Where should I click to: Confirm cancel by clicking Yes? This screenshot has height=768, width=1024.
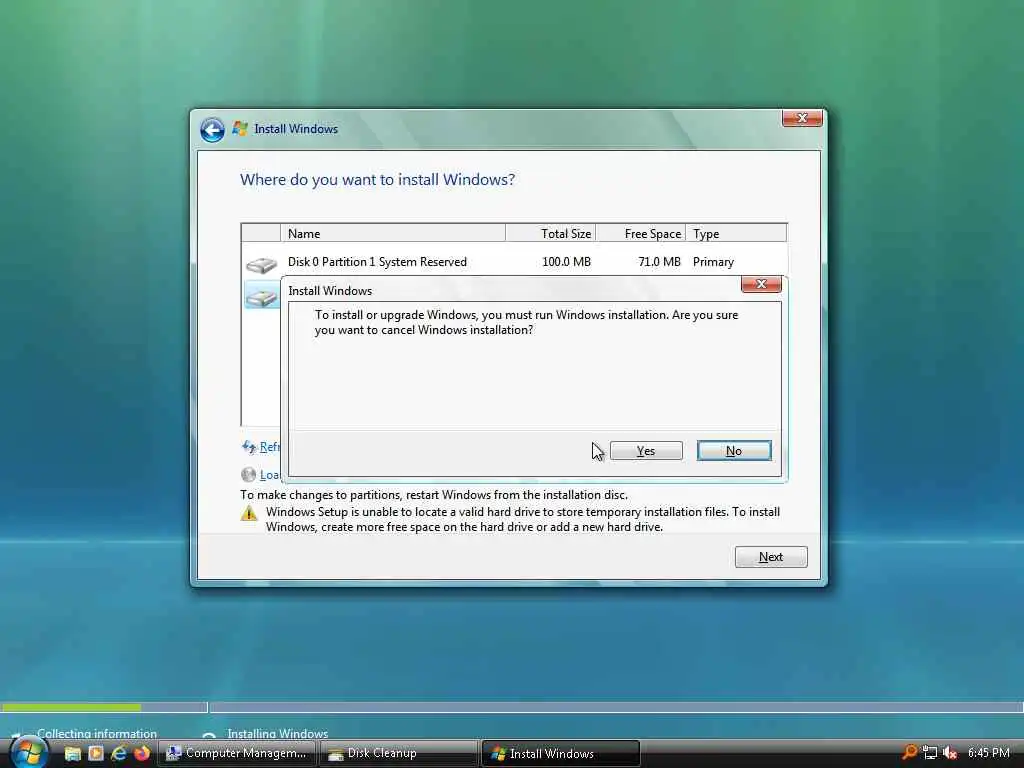(x=646, y=451)
